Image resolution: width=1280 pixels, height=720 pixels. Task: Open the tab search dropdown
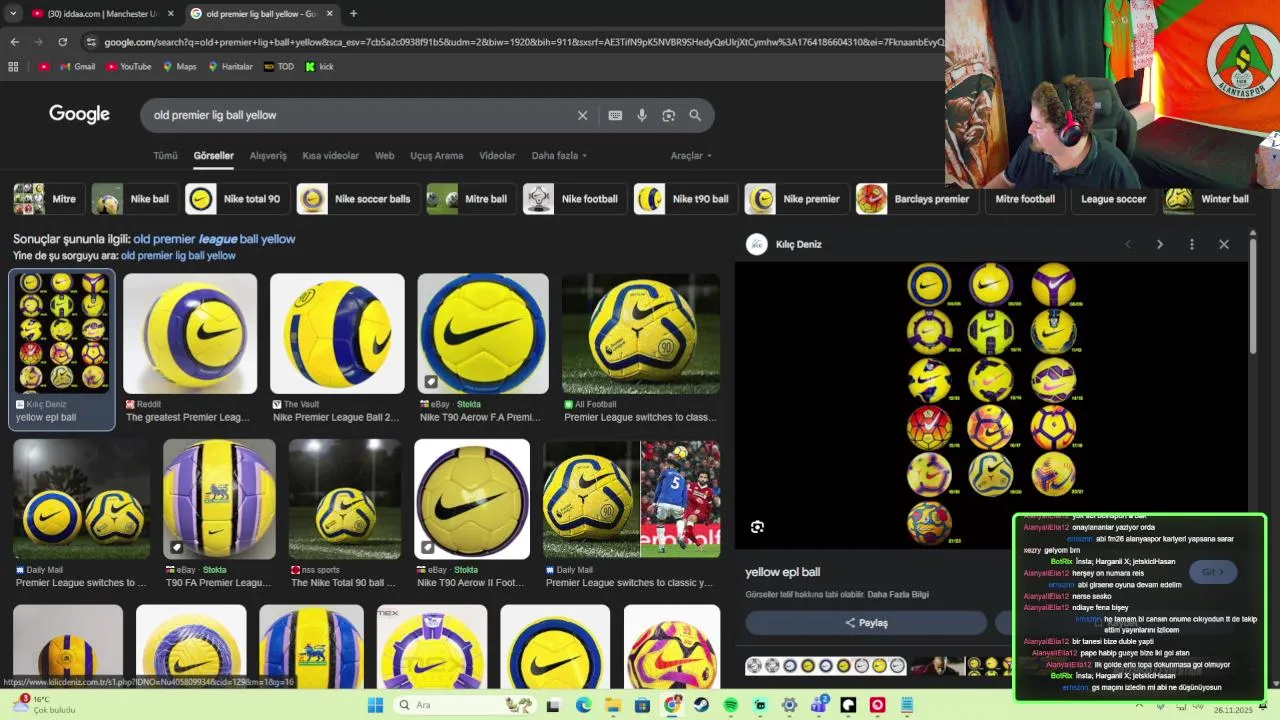[x=12, y=14]
